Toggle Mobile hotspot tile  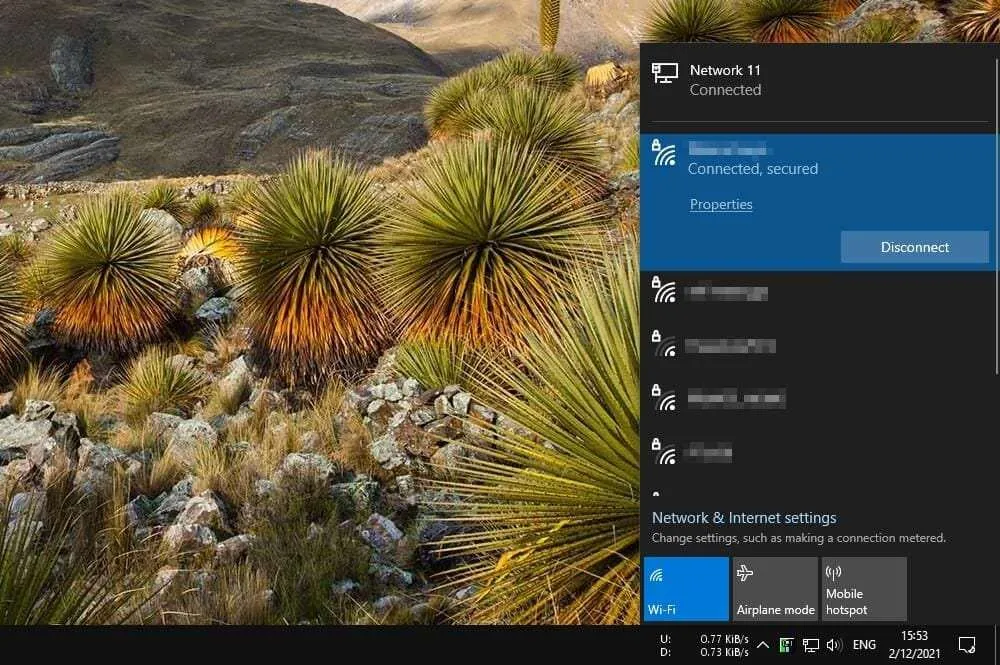point(864,588)
